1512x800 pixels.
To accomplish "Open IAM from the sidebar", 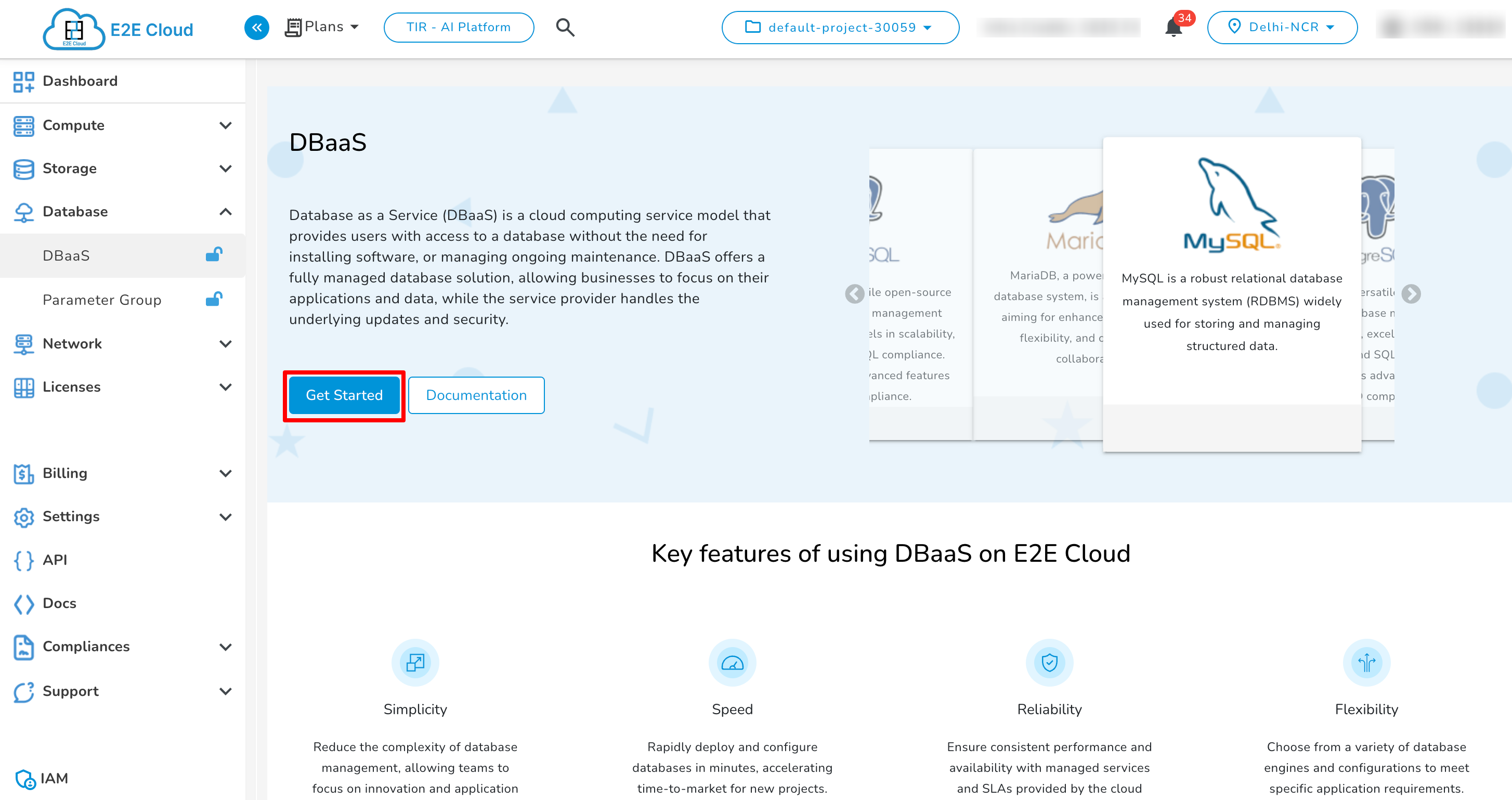I will tap(123, 779).
